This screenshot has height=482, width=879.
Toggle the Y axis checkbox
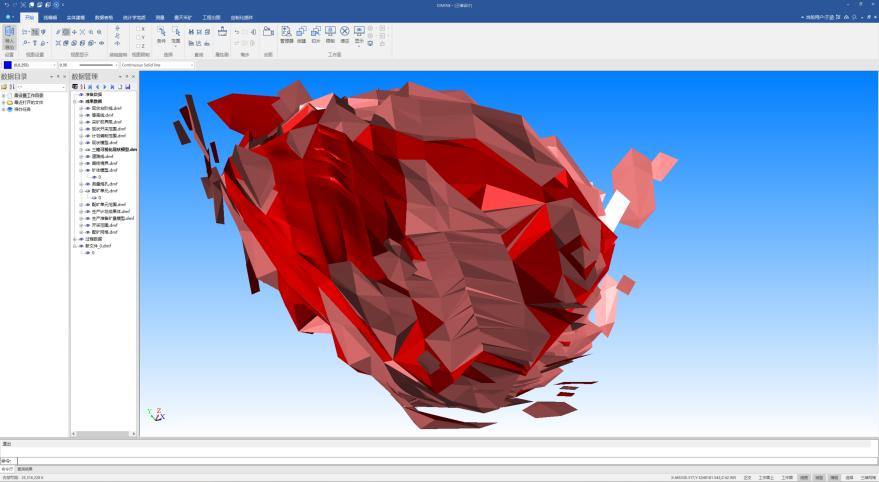pos(139,38)
